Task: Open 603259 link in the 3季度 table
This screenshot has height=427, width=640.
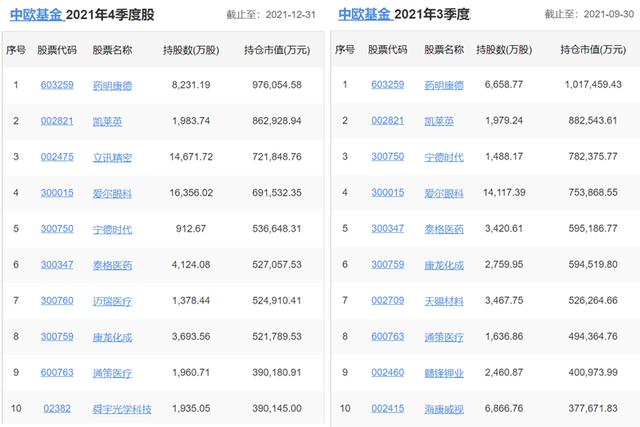Action: point(388,85)
